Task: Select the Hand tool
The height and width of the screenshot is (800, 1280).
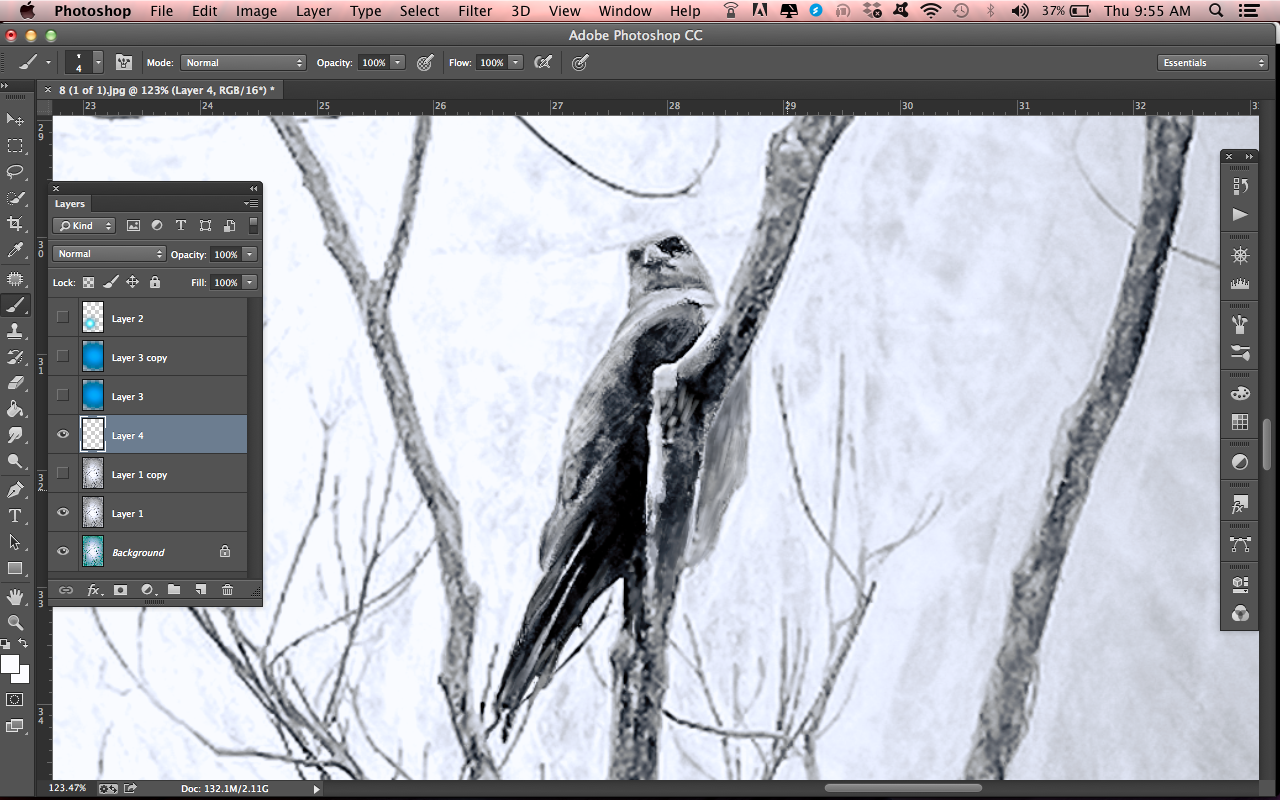Action: click(x=15, y=597)
